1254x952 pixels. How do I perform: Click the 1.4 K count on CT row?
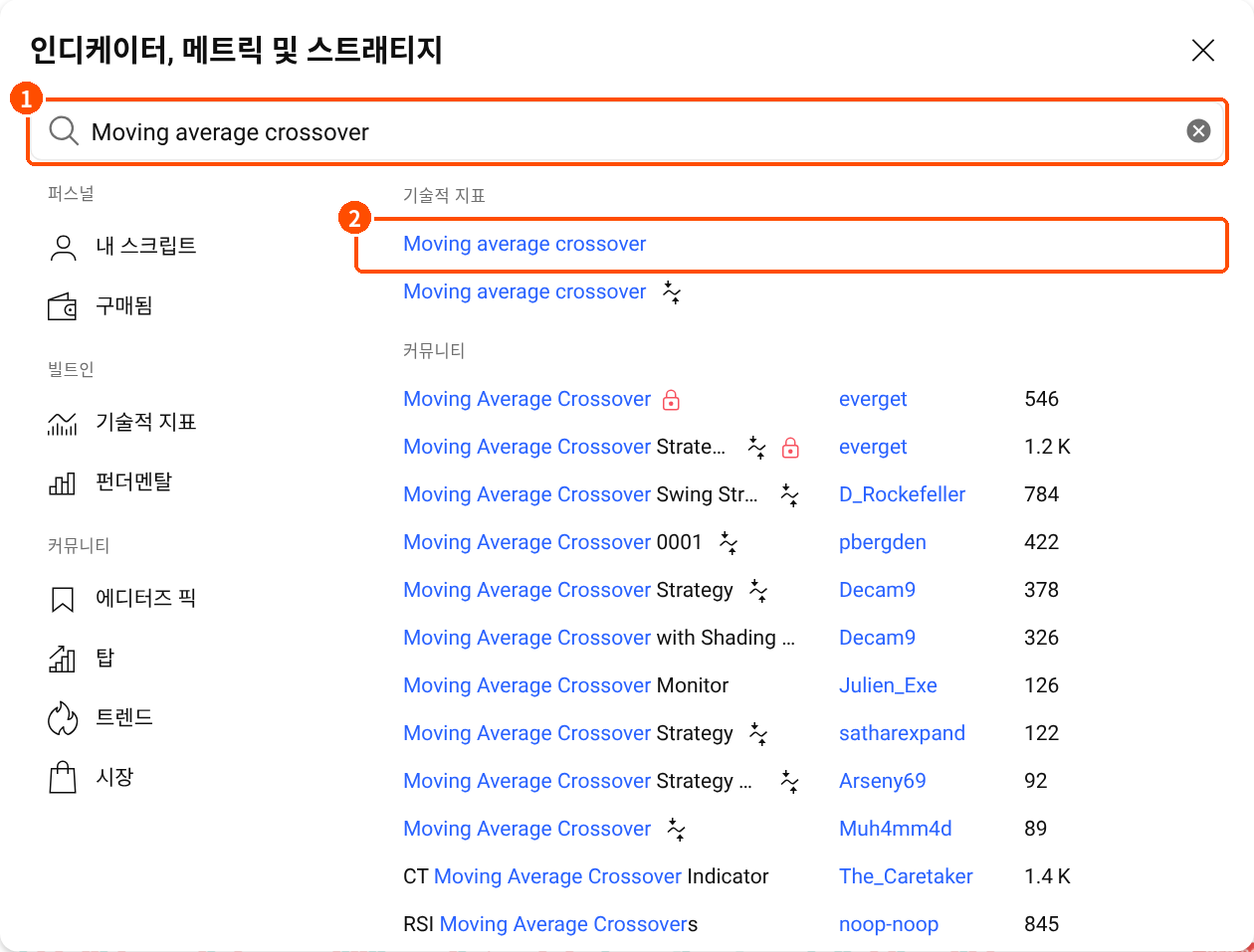click(1047, 876)
